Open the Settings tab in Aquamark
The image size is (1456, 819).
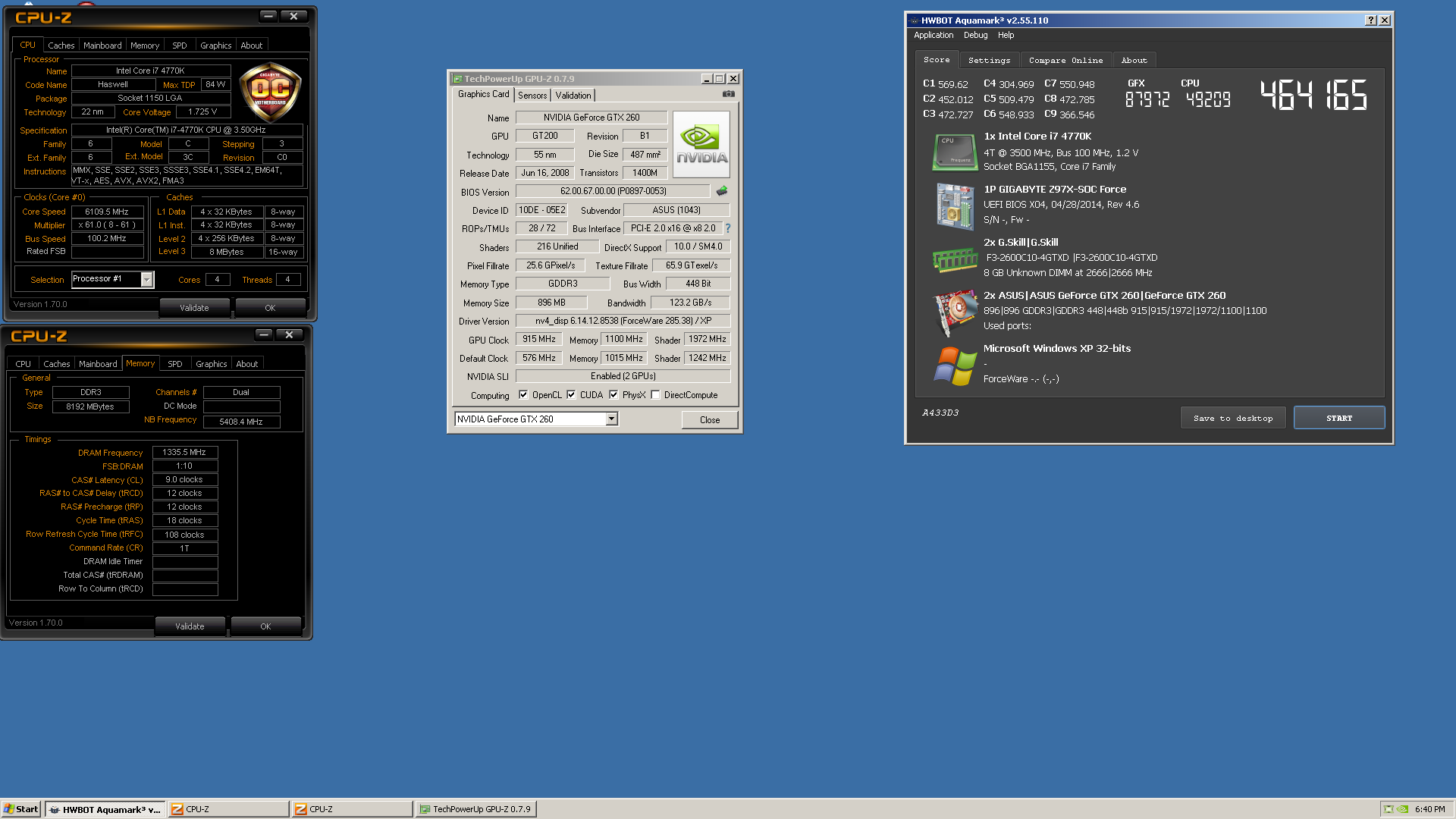tap(989, 60)
